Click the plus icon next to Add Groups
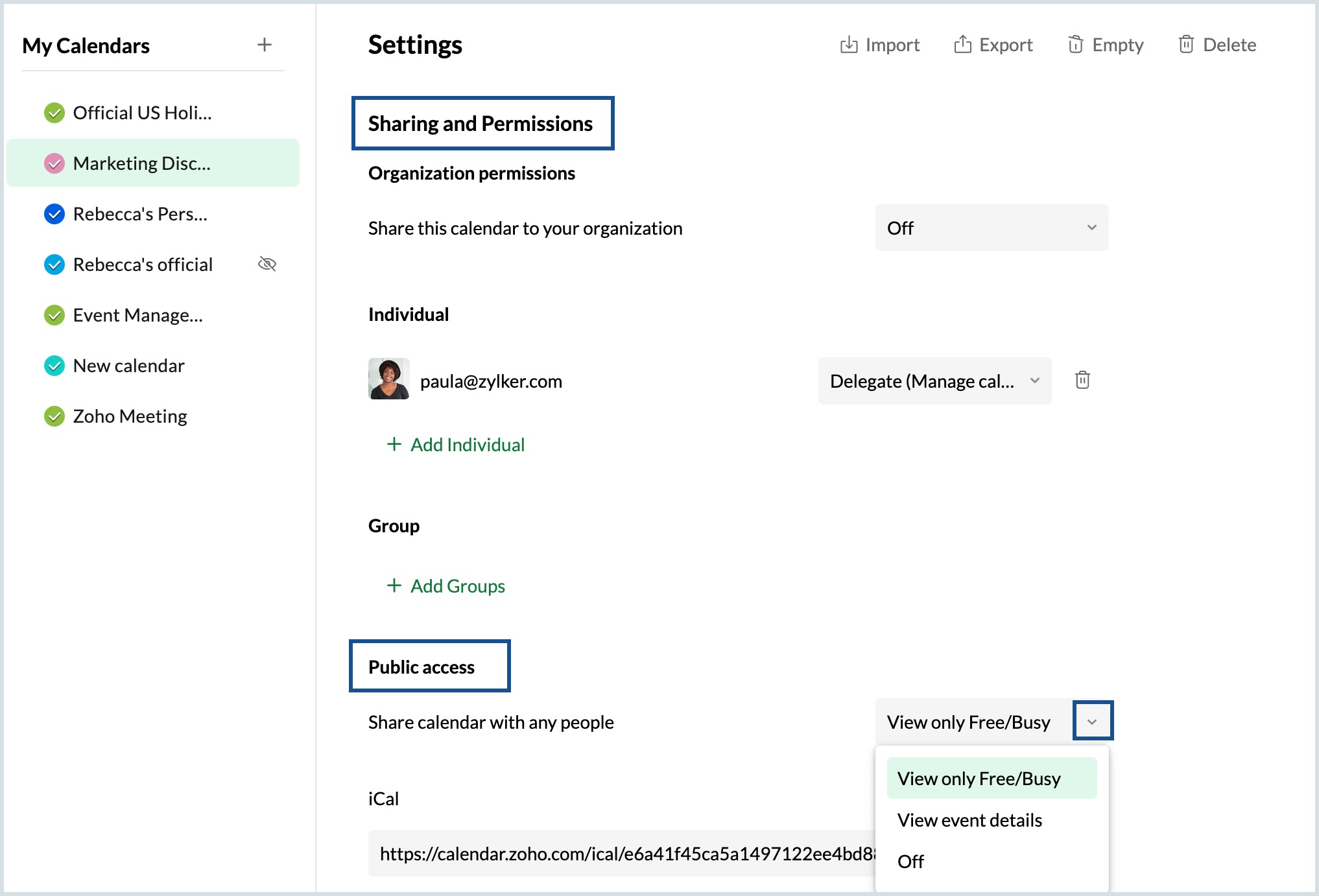Screen dimensions: 1319x896 (x=394, y=585)
